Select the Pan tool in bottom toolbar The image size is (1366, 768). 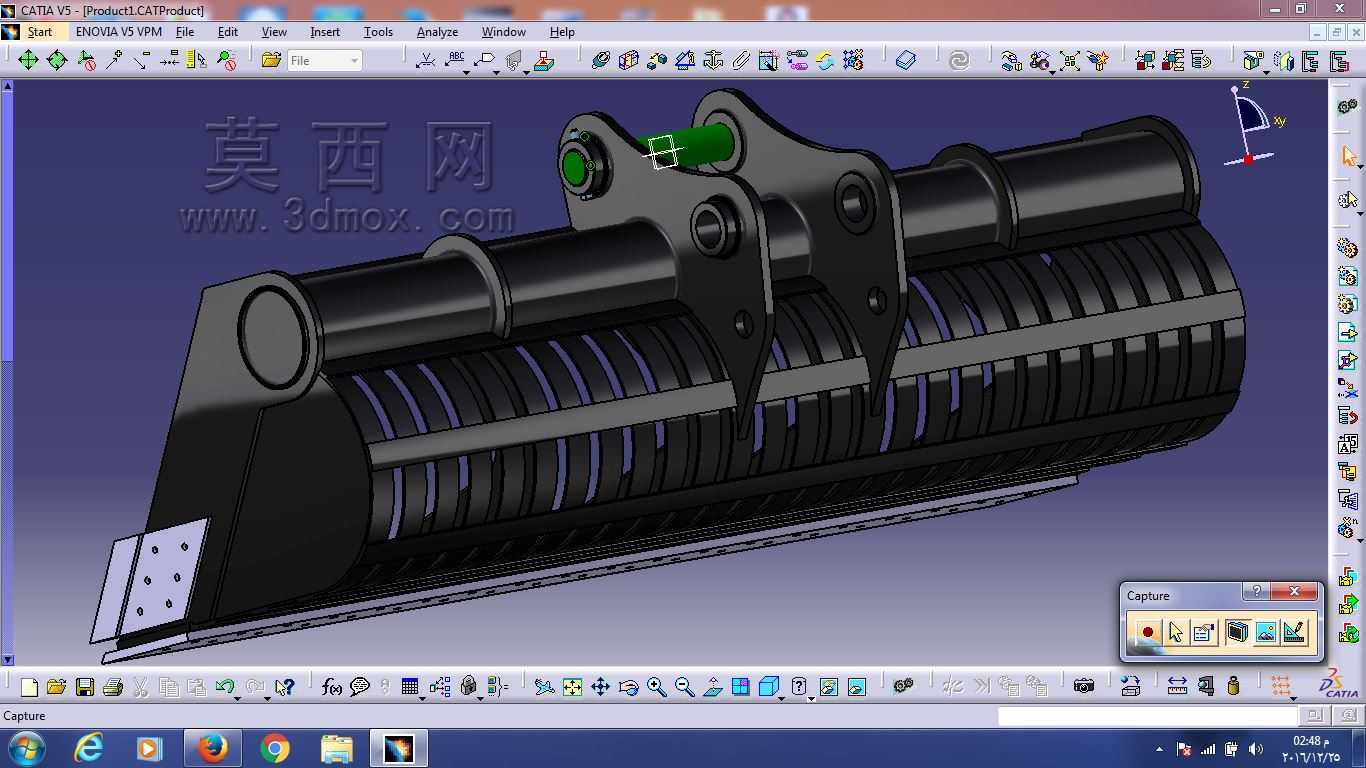tap(600, 687)
